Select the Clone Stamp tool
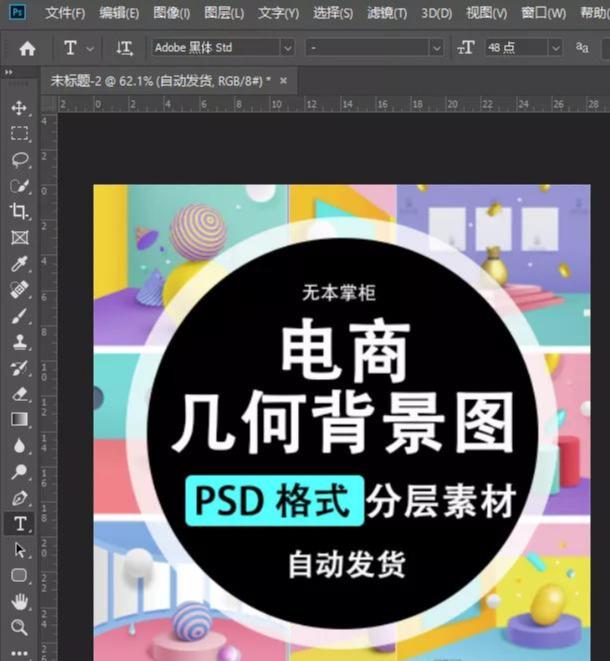Image resolution: width=610 pixels, height=661 pixels. [x=19, y=342]
